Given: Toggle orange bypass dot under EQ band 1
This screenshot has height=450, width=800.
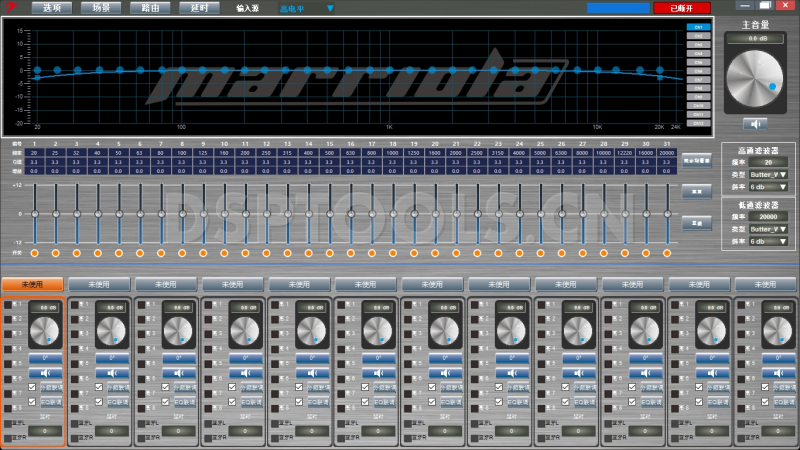Looking at the screenshot, I should pos(35,253).
